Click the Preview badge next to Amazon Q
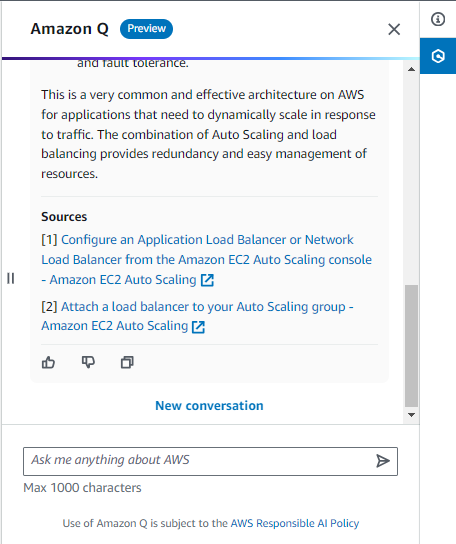 point(146,29)
